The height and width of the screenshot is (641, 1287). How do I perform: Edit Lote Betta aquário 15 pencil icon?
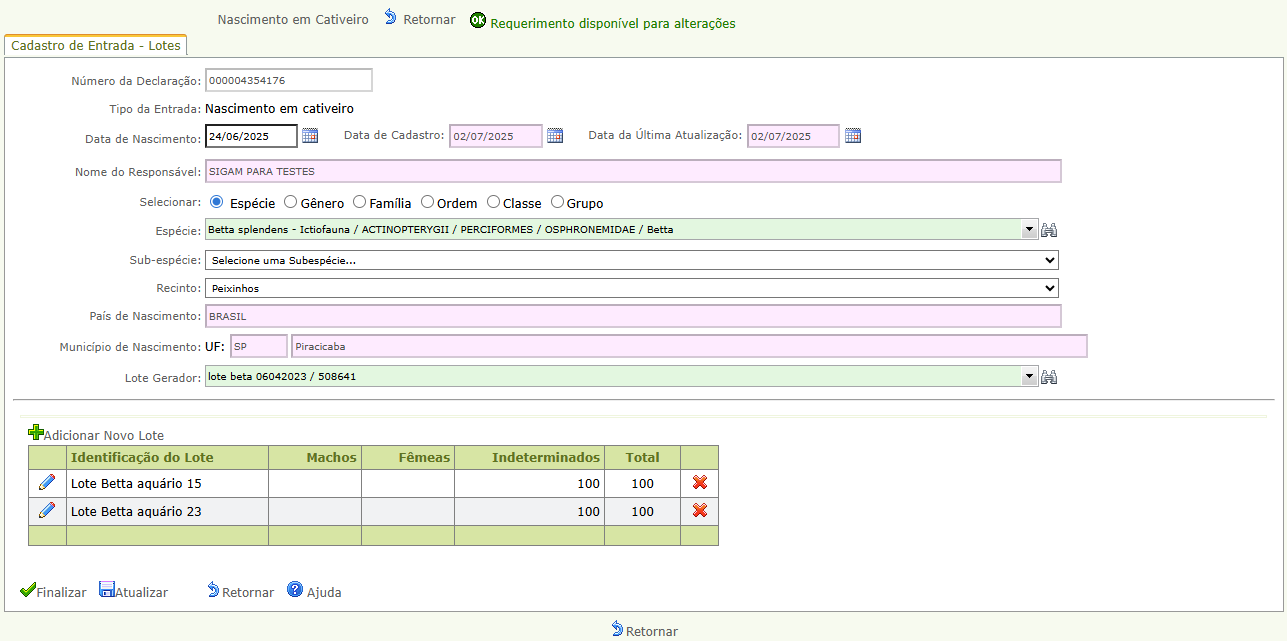pos(47,483)
